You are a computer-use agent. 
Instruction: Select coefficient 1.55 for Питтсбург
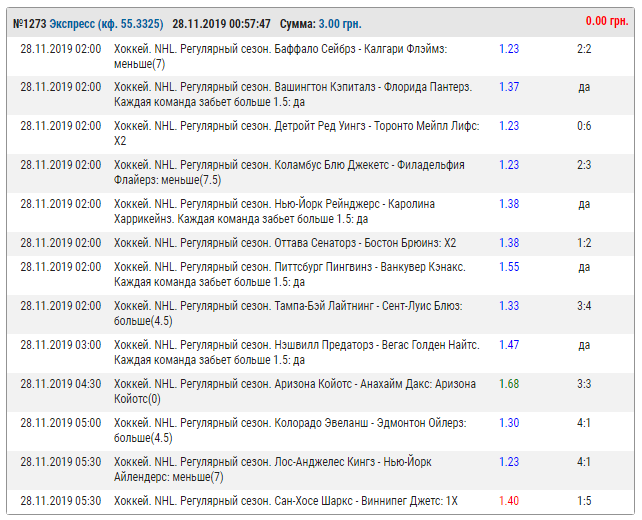(509, 267)
